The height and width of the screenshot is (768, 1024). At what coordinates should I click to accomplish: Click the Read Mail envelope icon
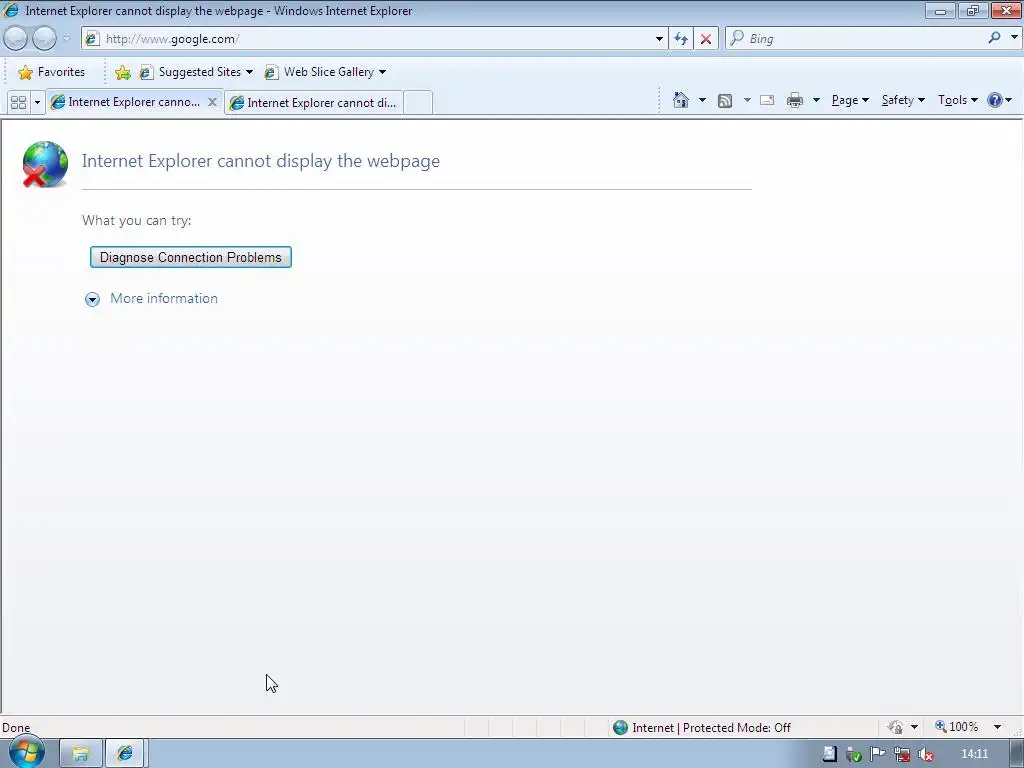(767, 100)
